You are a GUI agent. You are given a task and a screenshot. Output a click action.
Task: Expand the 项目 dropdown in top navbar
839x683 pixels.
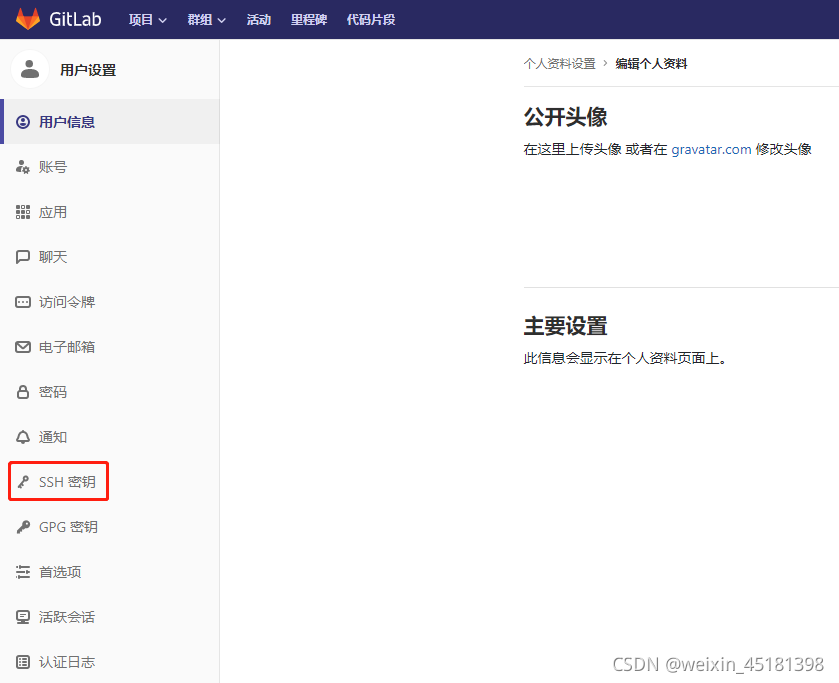[x=148, y=20]
